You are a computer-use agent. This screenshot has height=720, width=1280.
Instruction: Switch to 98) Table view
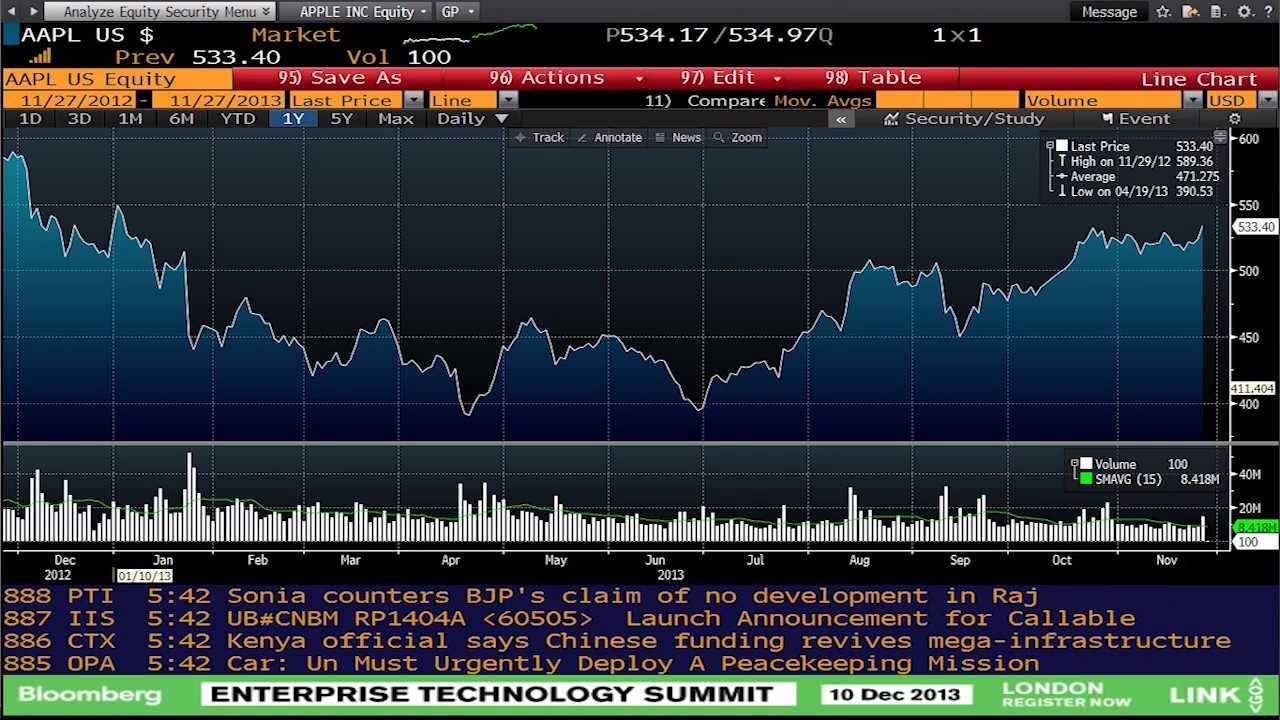click(x=873, y=78)
